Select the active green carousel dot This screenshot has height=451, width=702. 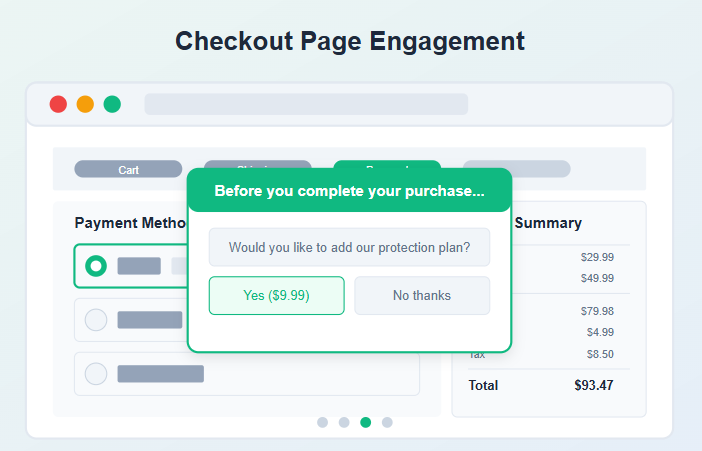pos(365,422)
